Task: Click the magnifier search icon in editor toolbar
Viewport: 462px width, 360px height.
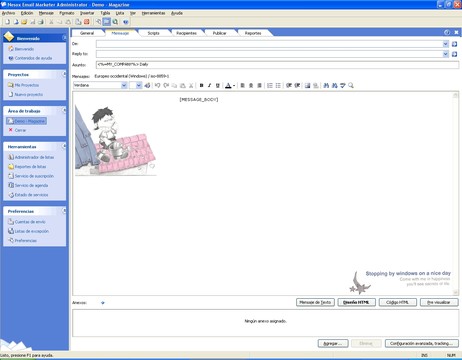Action: click(351, 85)
